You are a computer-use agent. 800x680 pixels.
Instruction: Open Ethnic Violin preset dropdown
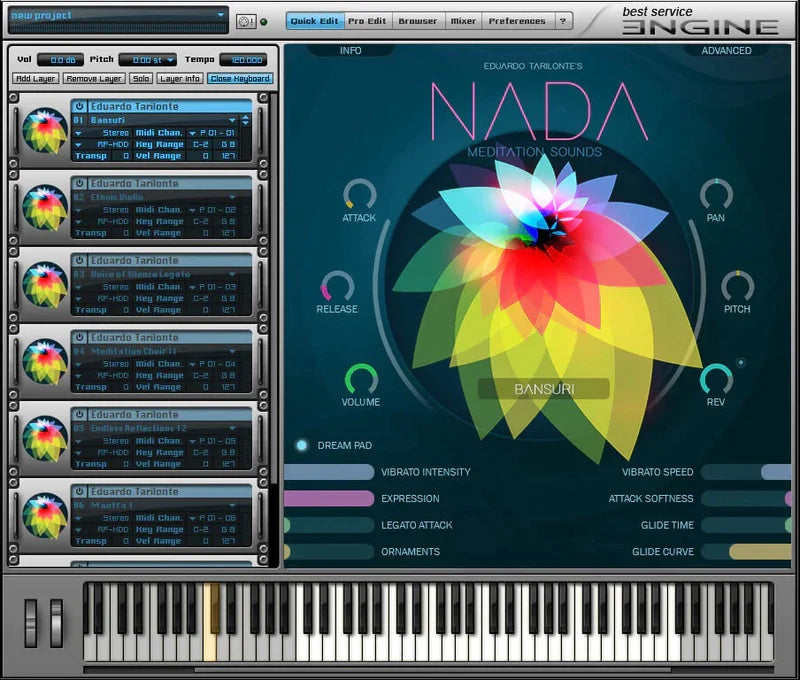233,197
